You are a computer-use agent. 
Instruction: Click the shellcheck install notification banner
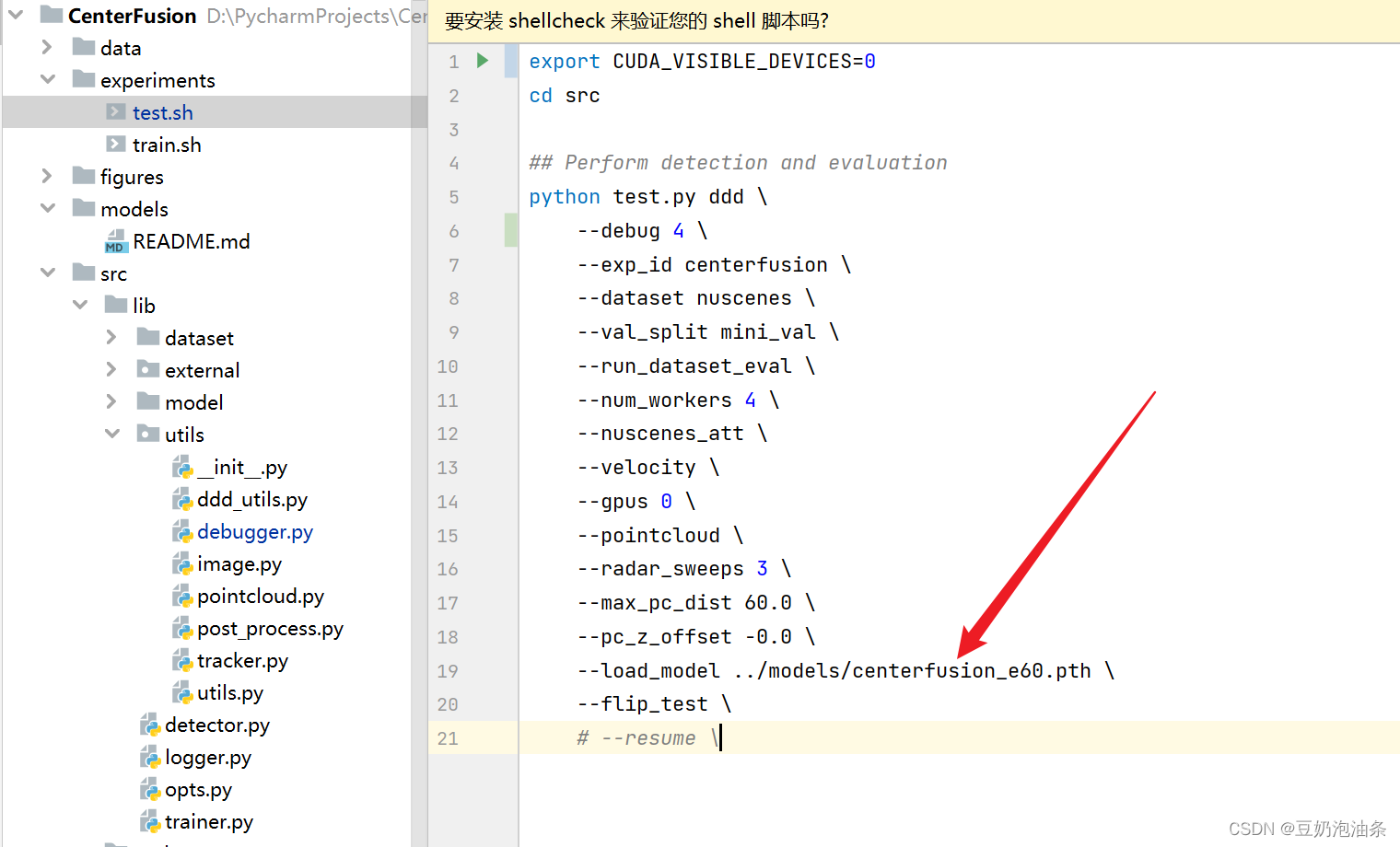(x=914, y=21)
